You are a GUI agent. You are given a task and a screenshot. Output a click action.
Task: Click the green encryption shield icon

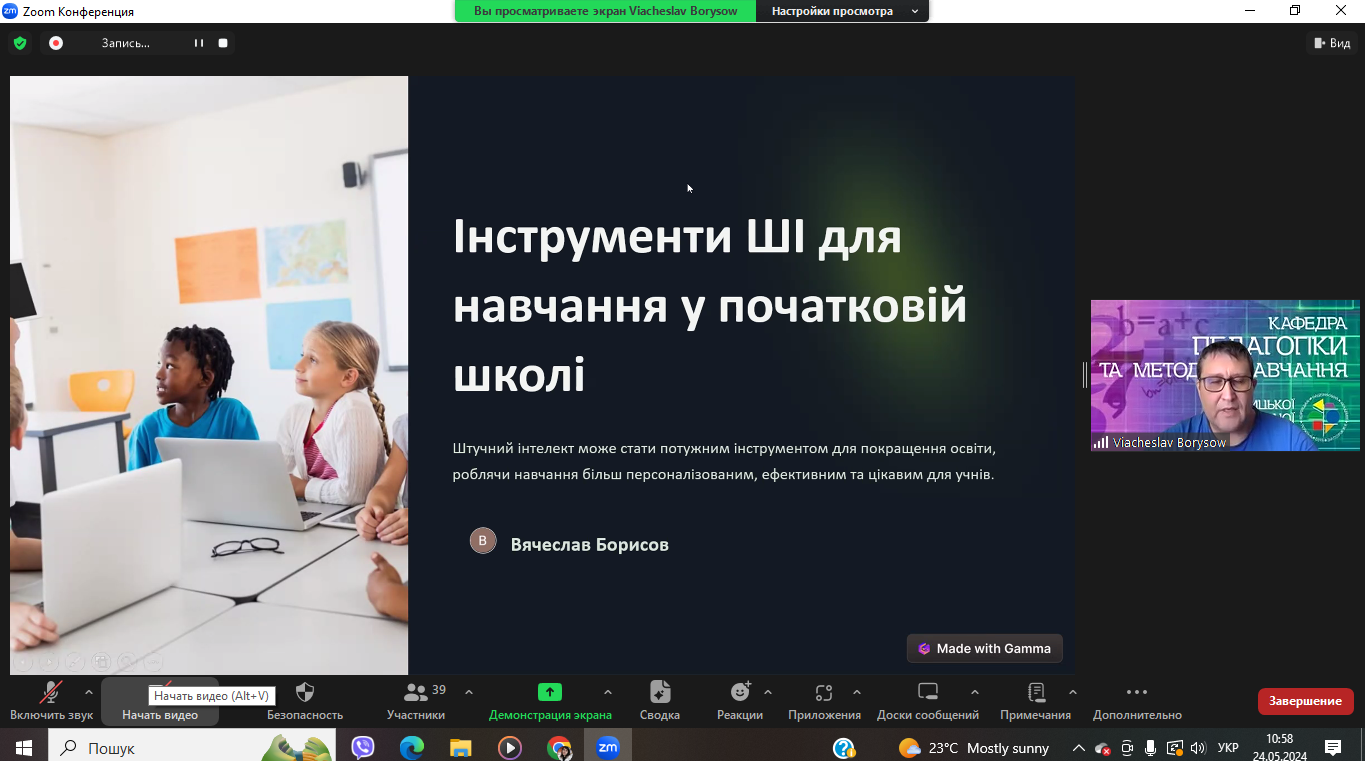20,43
